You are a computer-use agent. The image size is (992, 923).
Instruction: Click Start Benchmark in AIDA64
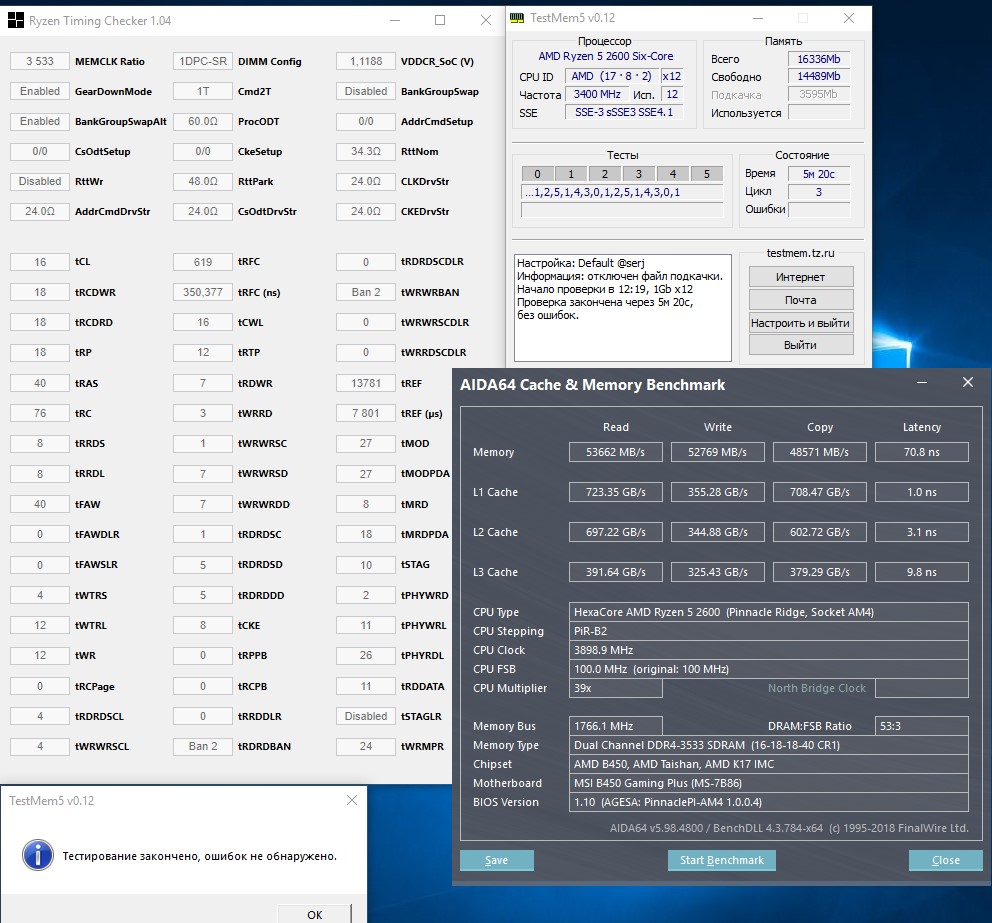(x=722, y=860)
